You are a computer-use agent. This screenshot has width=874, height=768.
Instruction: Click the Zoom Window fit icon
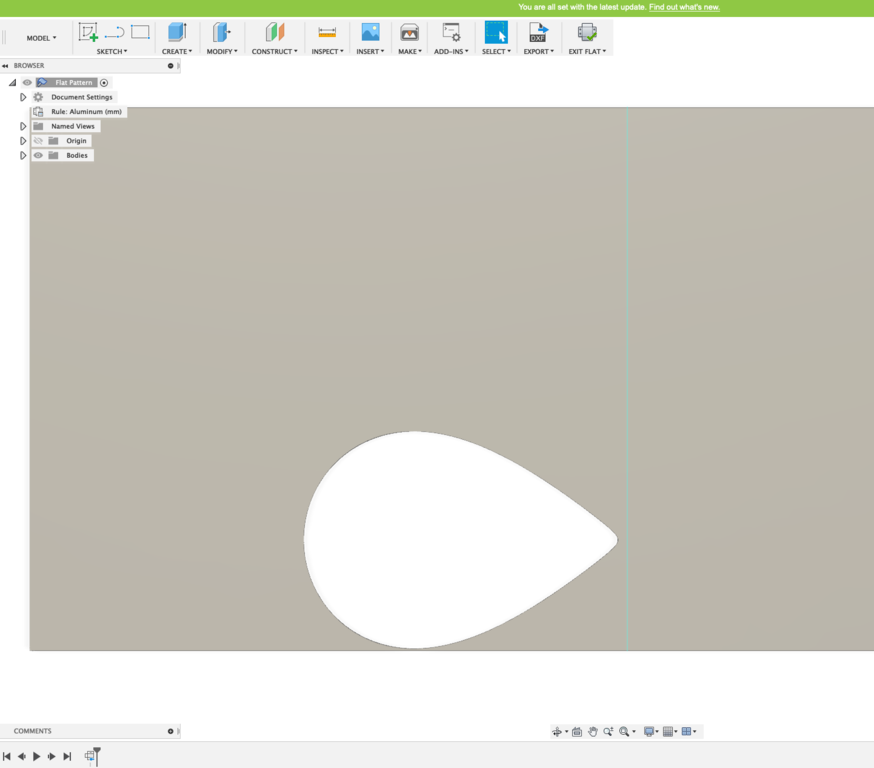click(x=624, y=732)
